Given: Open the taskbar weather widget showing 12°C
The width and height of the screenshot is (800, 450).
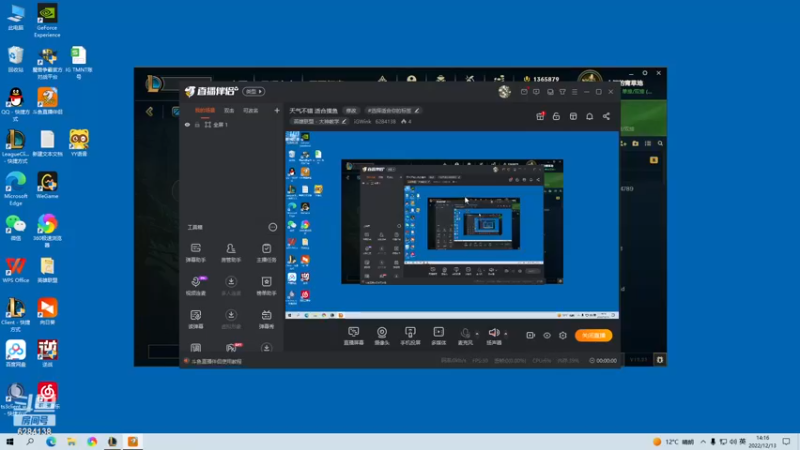Looking at the screenshot, I should (673, 441).
